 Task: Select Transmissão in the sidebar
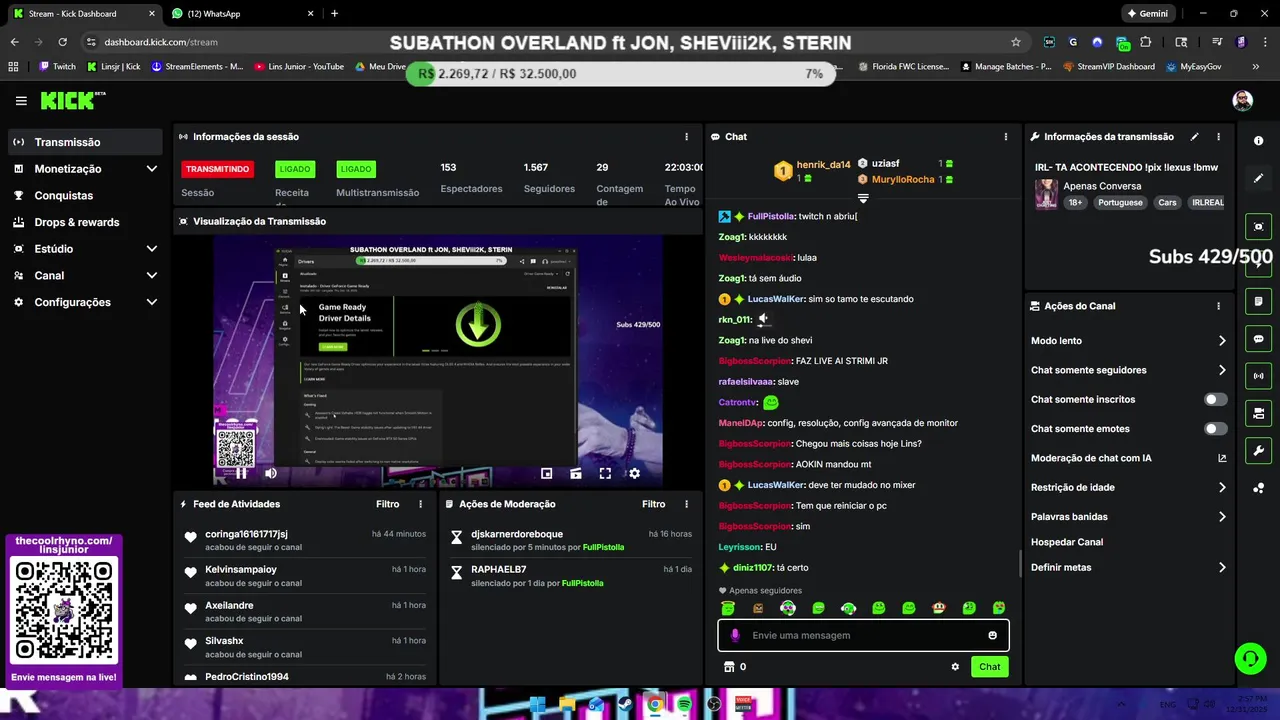84,142
